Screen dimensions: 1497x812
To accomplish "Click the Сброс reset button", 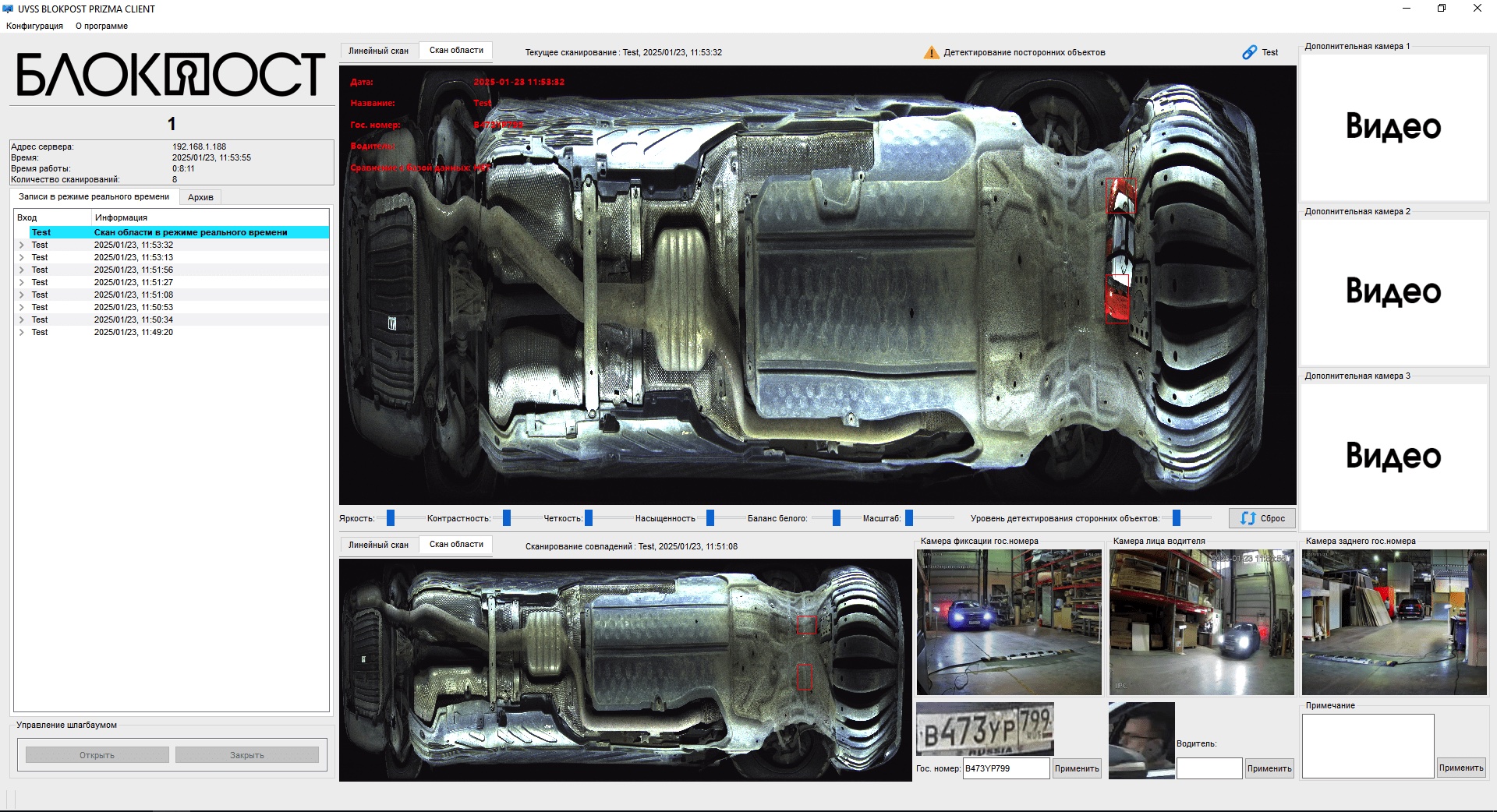I will (1262, 518).
